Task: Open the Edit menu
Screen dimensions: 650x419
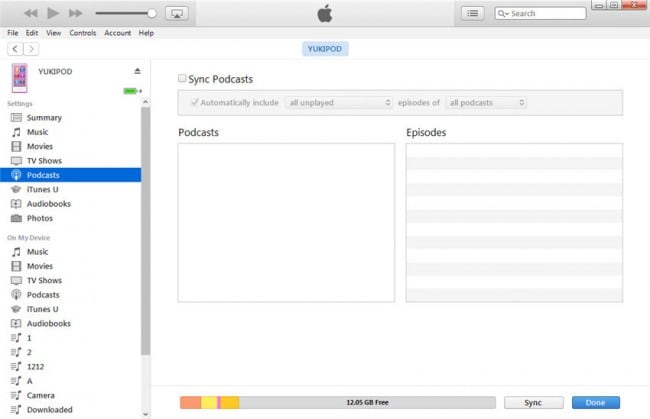Action: [x=32, y=33]
